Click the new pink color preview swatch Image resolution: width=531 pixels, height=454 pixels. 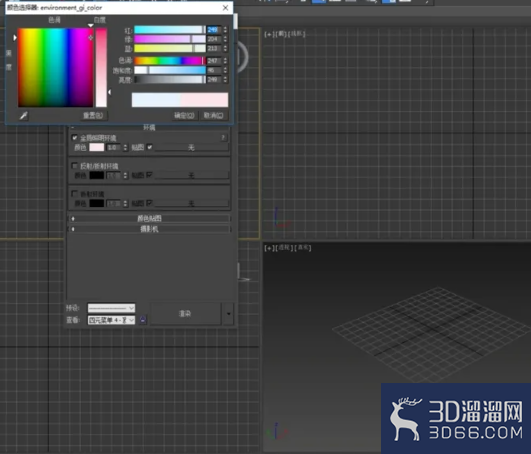click(204, 100)
